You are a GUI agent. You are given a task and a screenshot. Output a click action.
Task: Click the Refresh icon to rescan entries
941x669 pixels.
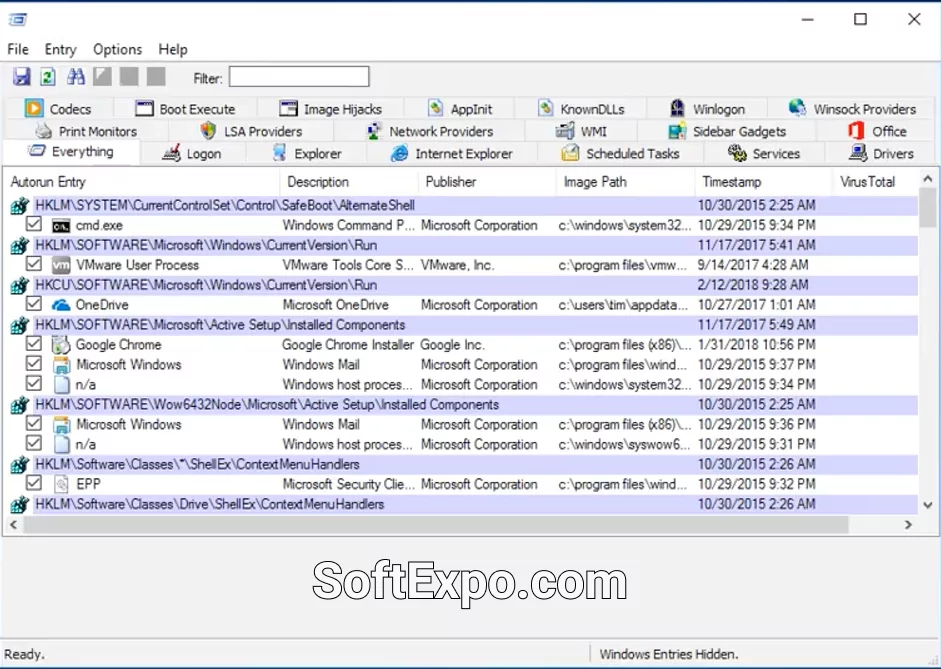[x=47, y=76]
